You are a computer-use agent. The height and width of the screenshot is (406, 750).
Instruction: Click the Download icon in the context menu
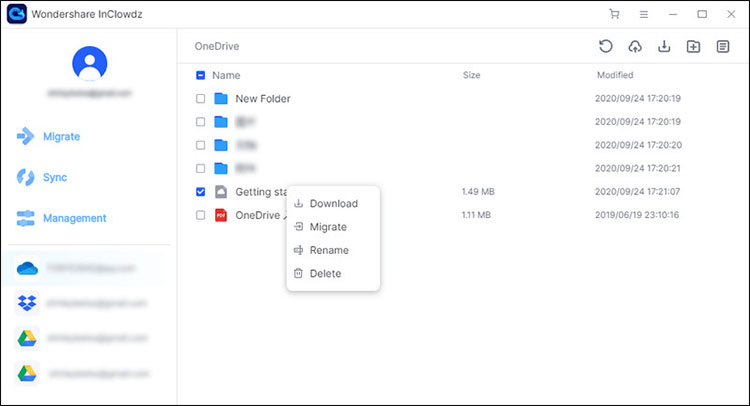click(x=298, y=203)
